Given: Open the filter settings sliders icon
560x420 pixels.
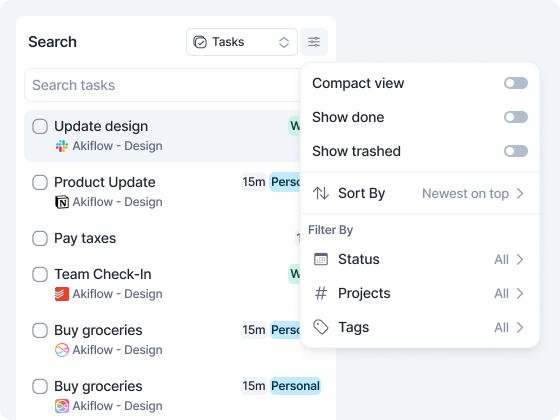Looking at the screenshot, I should tap(314, 42).
